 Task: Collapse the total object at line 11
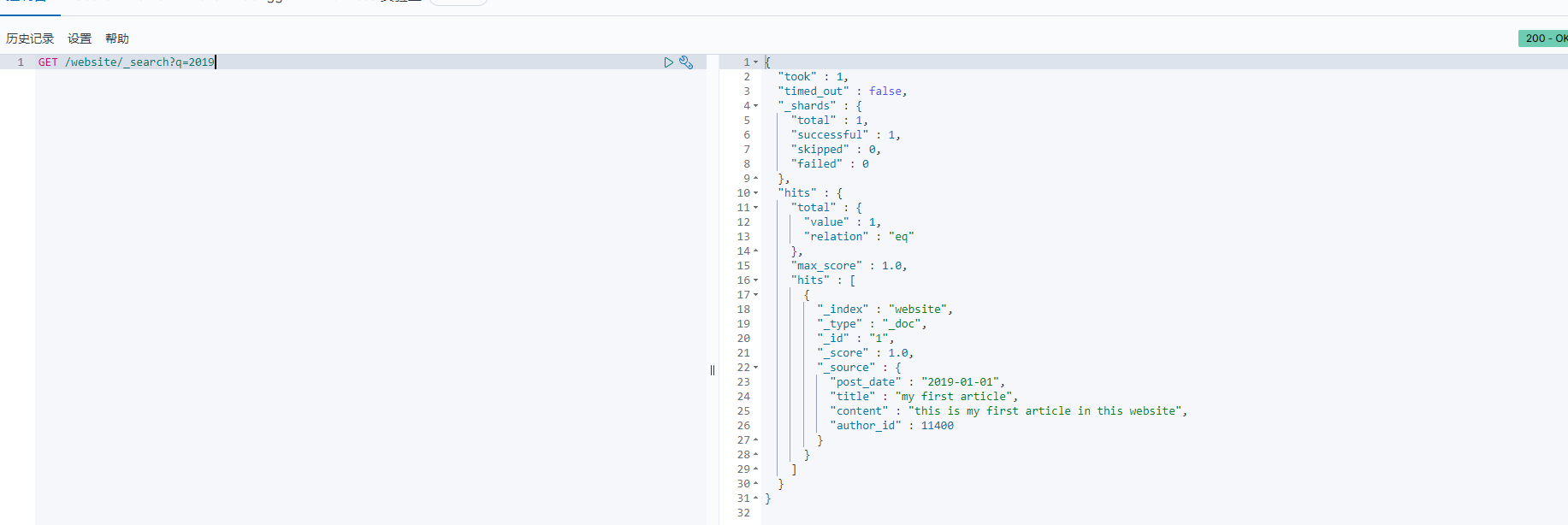[756, 208]
